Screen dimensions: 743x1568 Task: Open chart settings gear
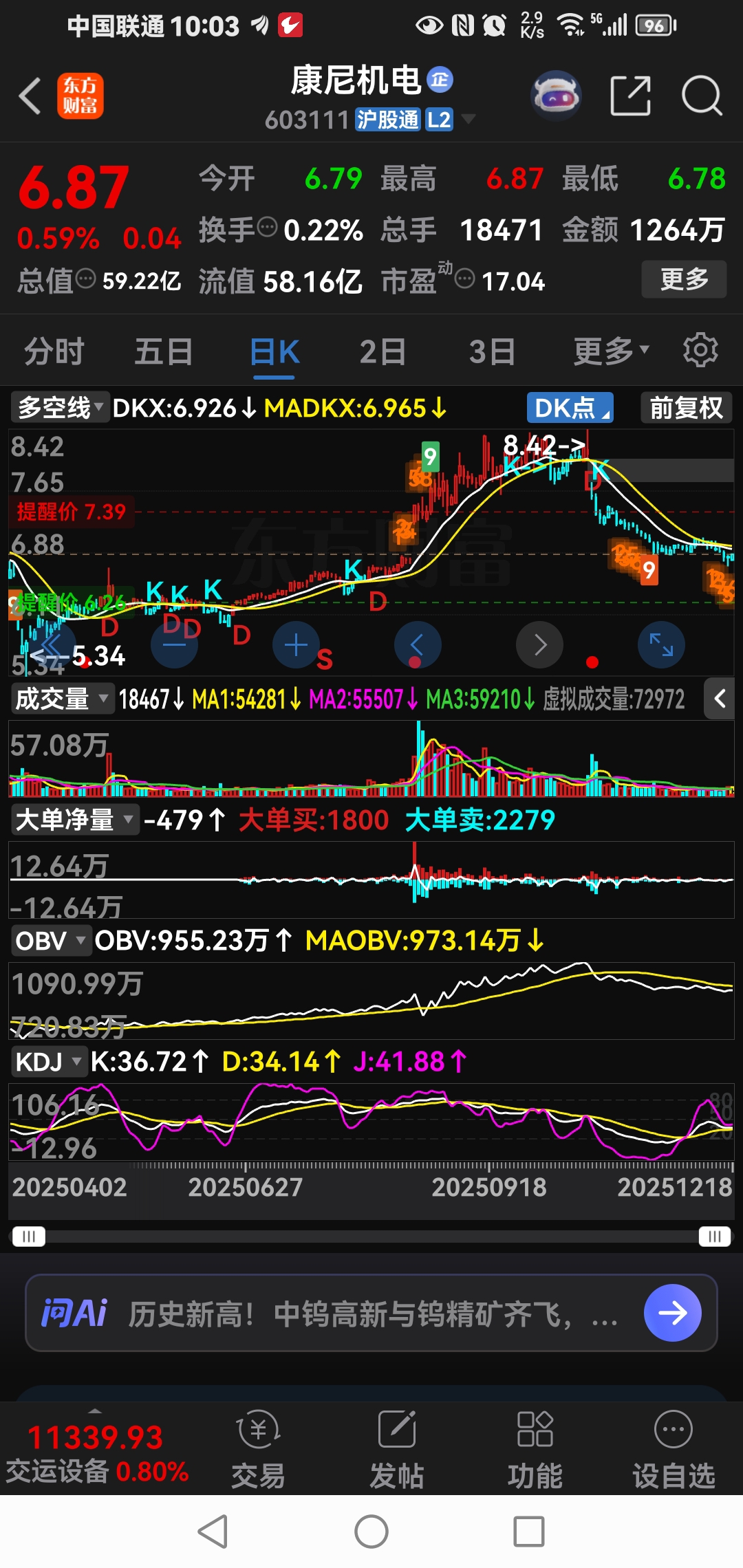click(700, 350)
